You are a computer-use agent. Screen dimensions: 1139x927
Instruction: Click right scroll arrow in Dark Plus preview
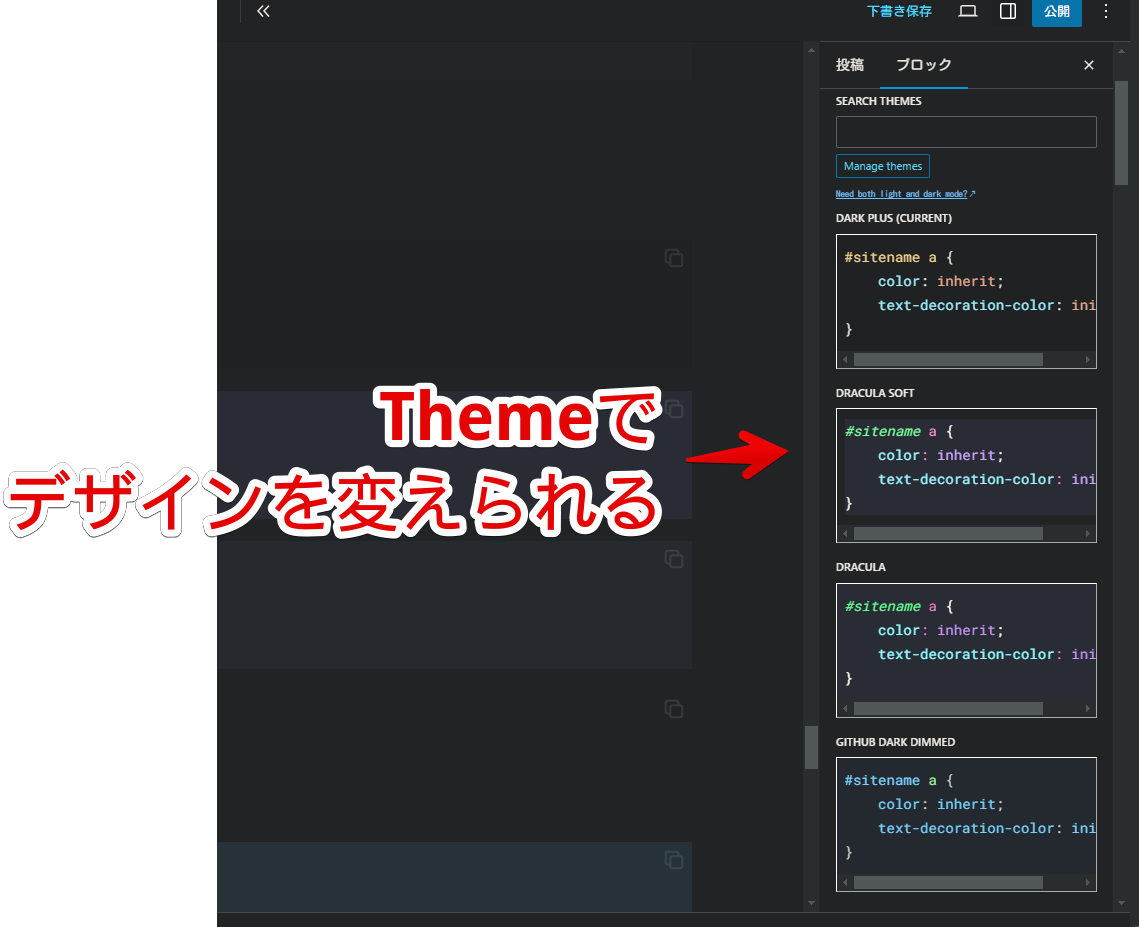click(1087, 360)
